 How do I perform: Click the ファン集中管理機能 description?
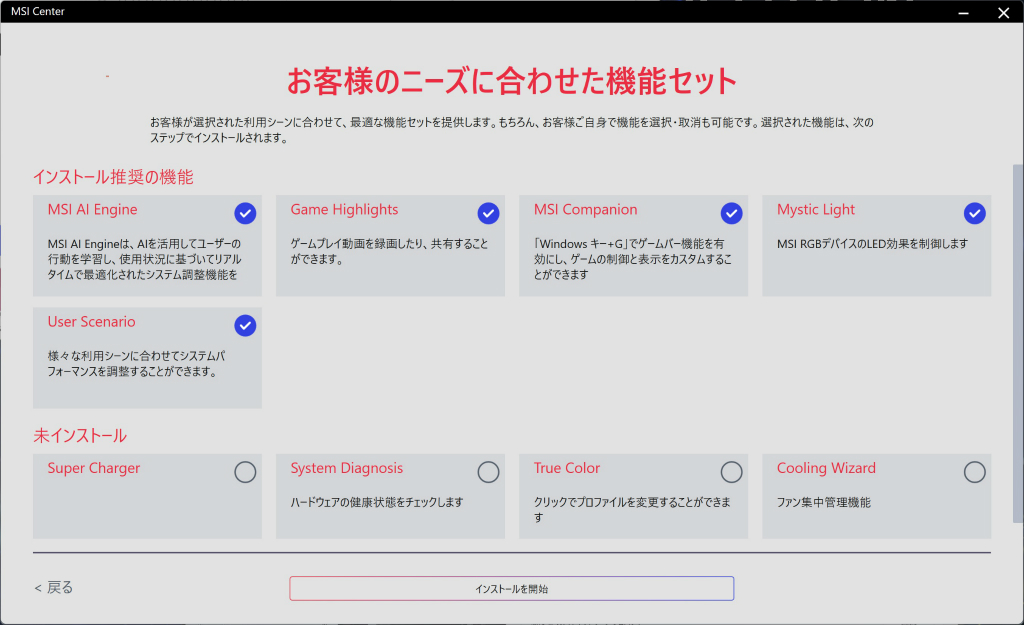pos(824,502)
